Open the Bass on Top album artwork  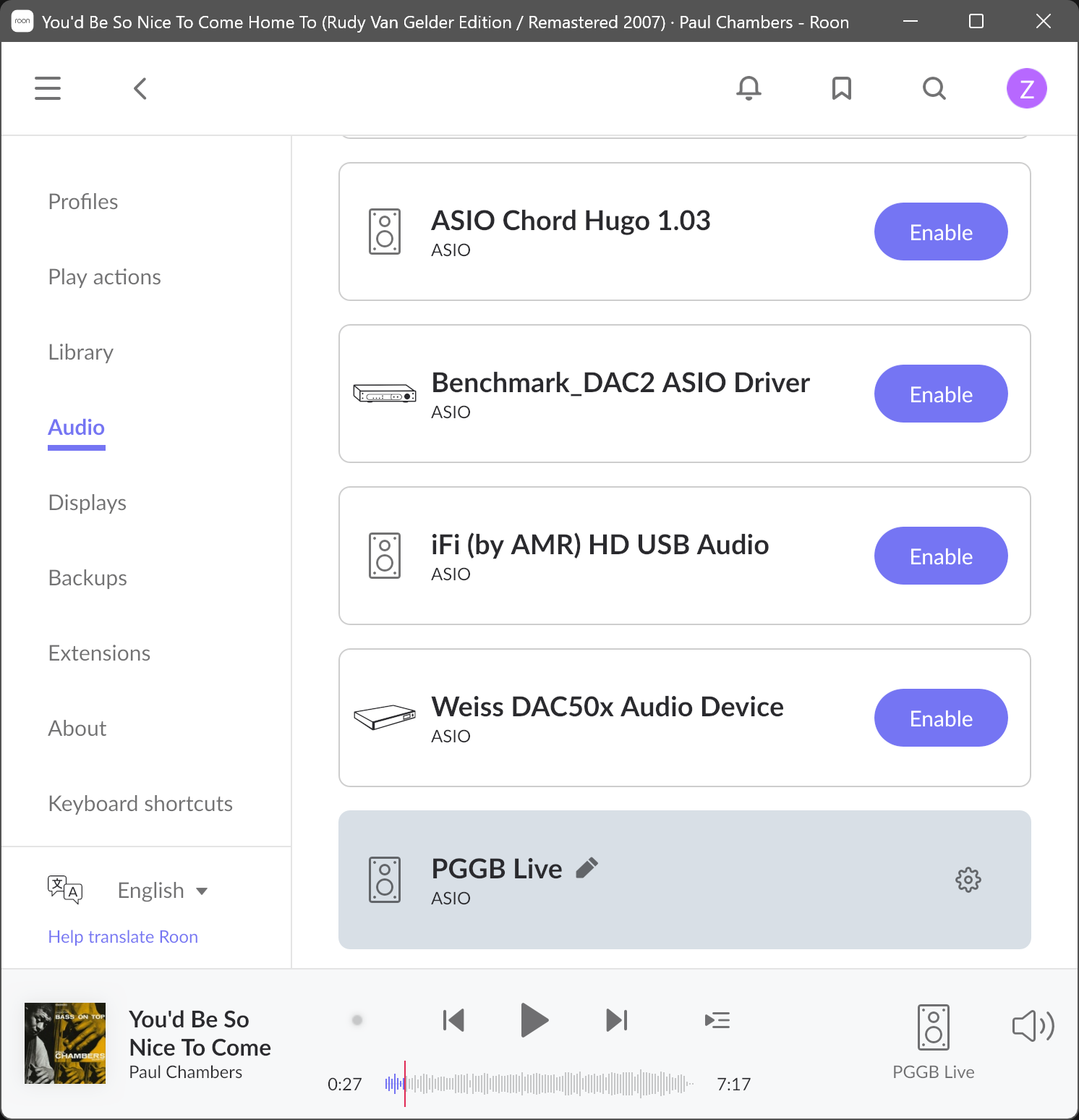coord(65,1043)
